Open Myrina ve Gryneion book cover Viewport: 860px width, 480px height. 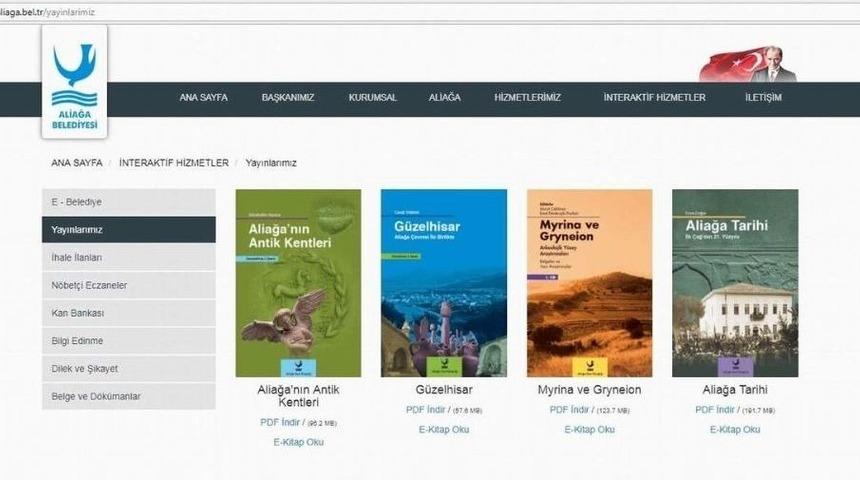pyautogui.click(x=590, y=283)
